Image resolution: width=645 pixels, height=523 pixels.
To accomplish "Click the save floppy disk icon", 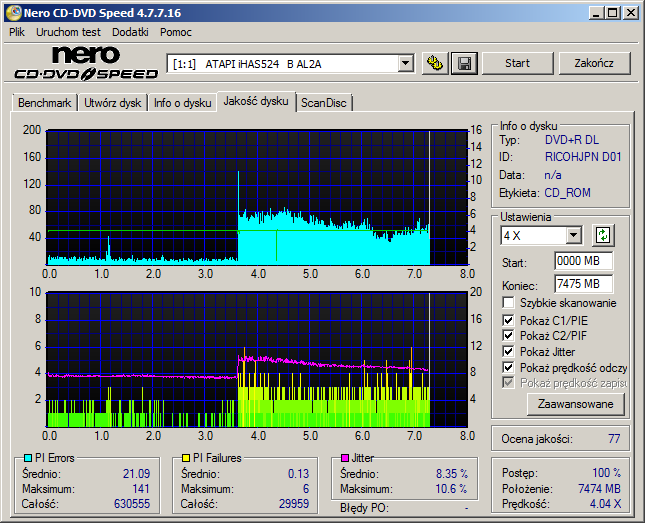I will pyautogui.click(x=464, y=63).
